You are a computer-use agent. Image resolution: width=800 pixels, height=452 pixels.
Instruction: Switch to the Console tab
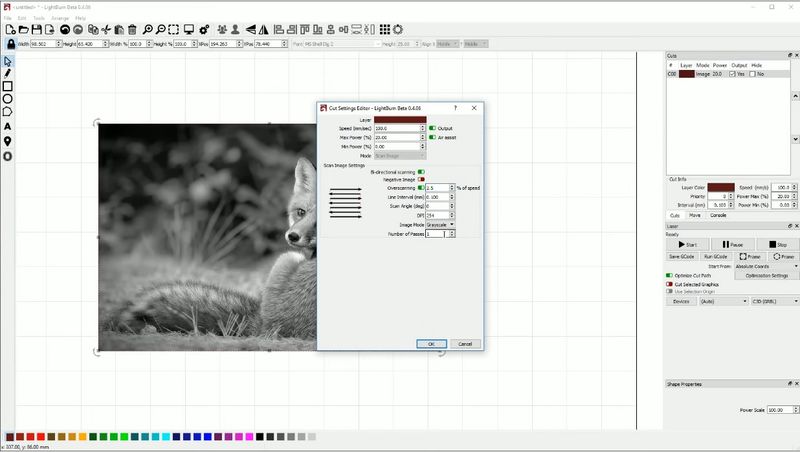(x=718, y=215)
